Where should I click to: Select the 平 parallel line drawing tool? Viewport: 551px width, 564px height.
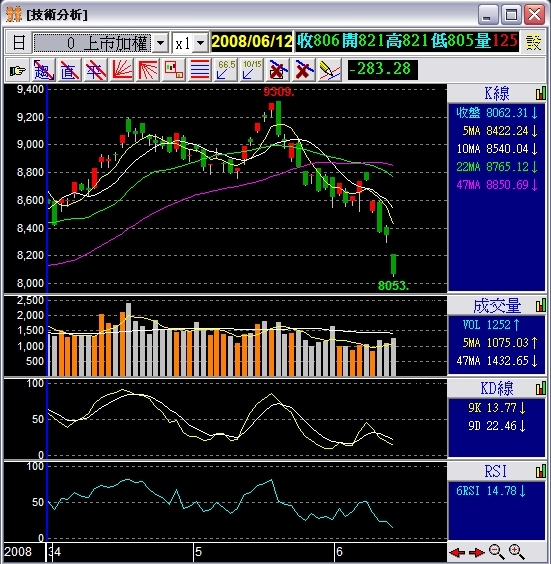point(96,70)
